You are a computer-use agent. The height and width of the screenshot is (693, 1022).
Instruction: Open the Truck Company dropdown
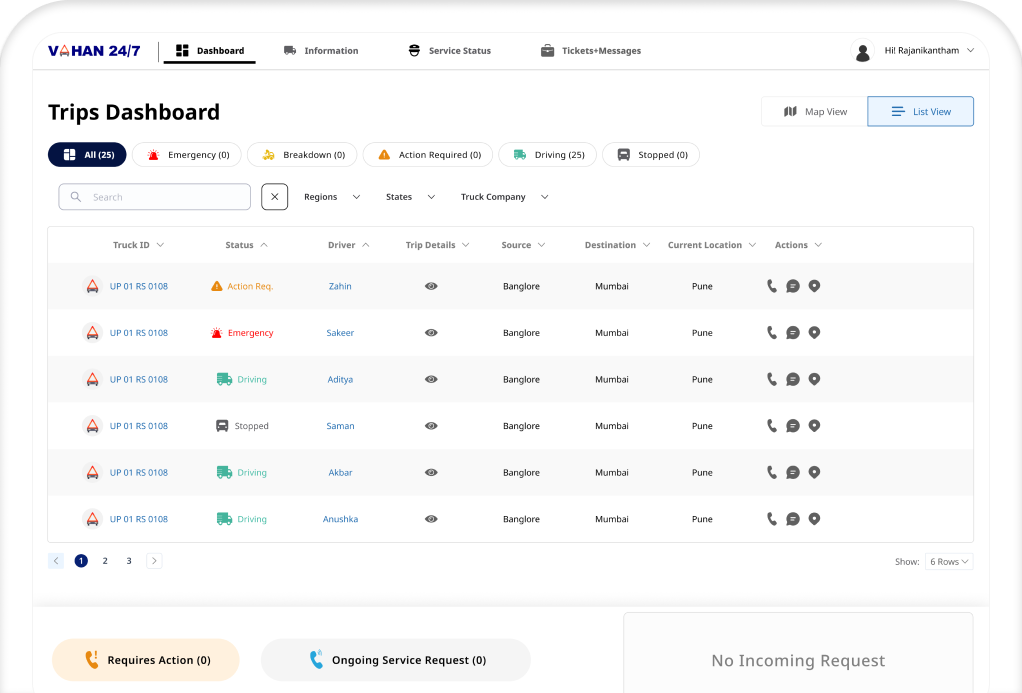pyautogui.click(x=504, y=197)
